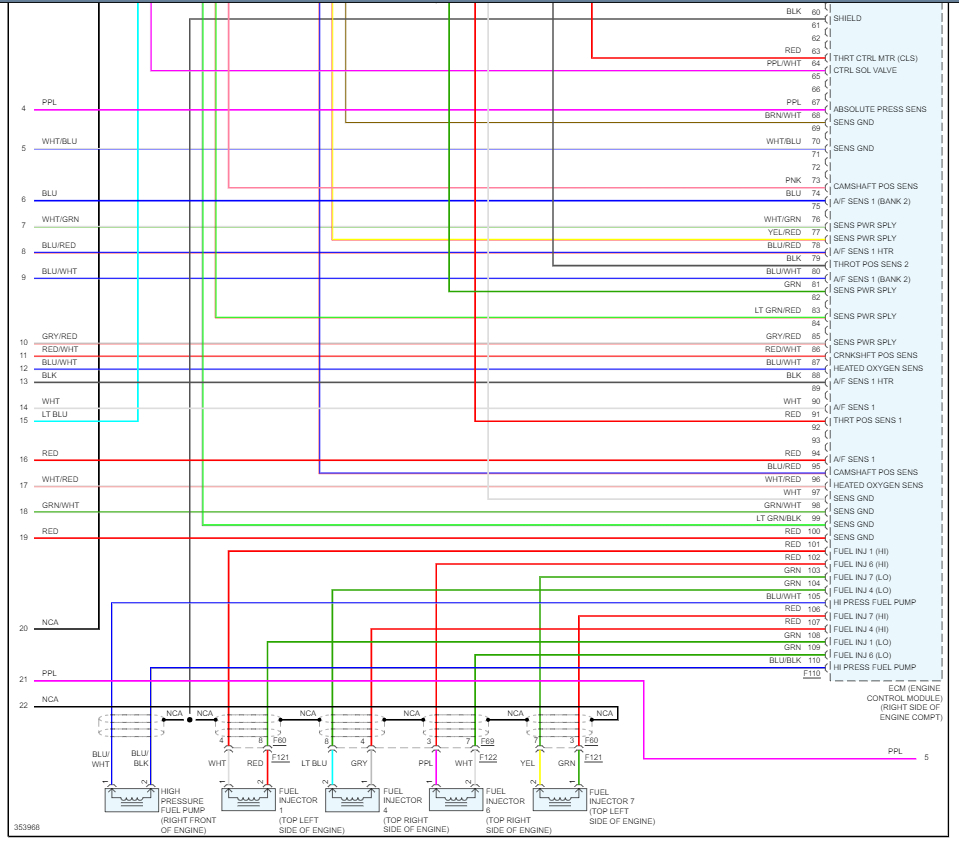Select the Fuel Injector 6 coil symbol

tap(456, 799)
